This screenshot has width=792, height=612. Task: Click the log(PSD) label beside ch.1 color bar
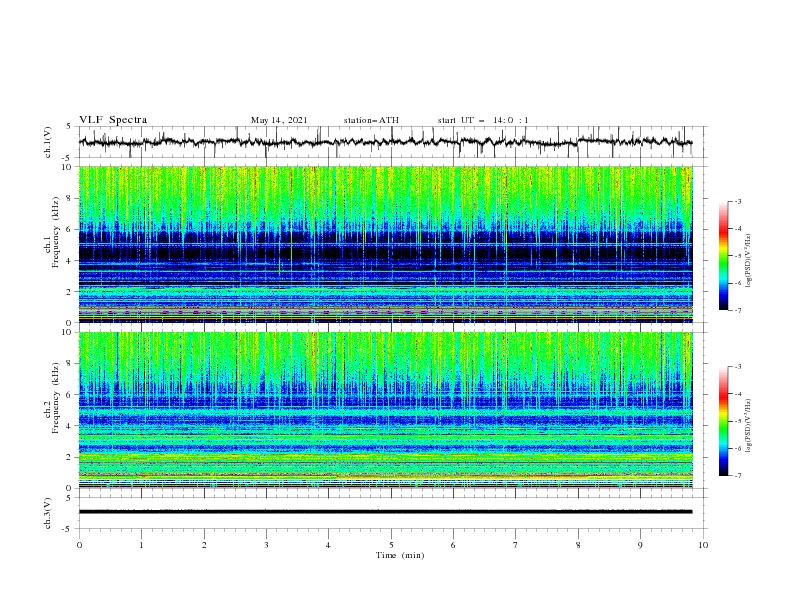tap(749, 261)
